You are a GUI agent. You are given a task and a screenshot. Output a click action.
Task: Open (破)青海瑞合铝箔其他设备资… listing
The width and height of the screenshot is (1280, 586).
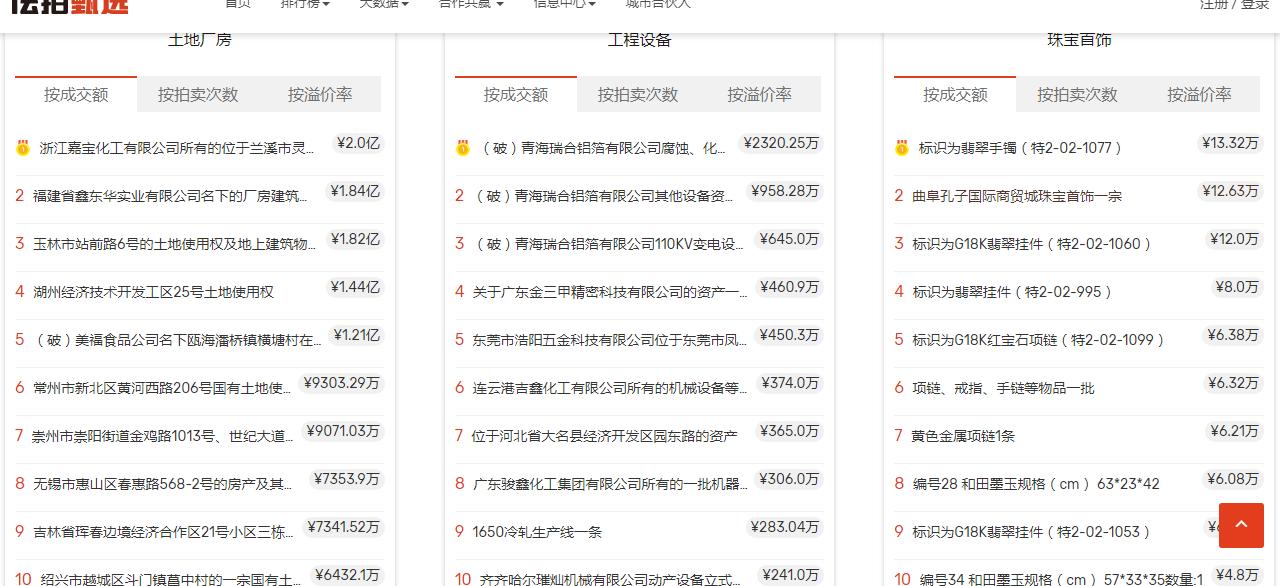(x=604, y=196)
